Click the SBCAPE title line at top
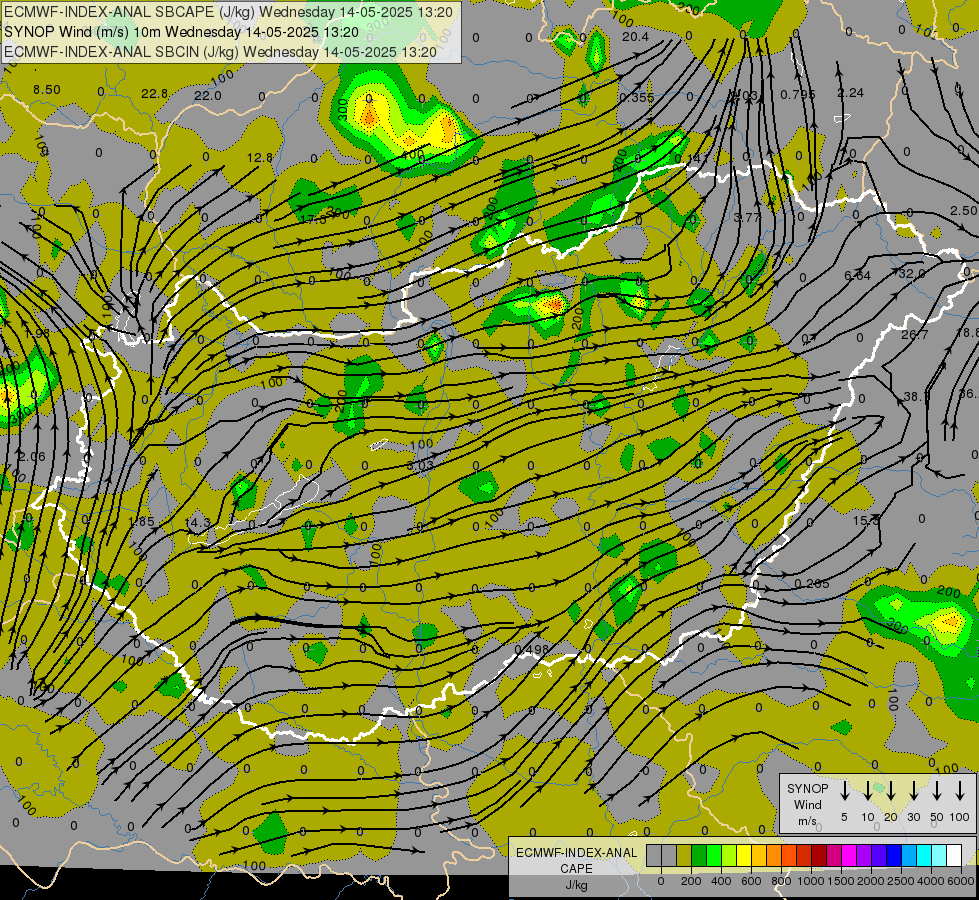This screenshot has width=979, height=900. pos(228,12)
